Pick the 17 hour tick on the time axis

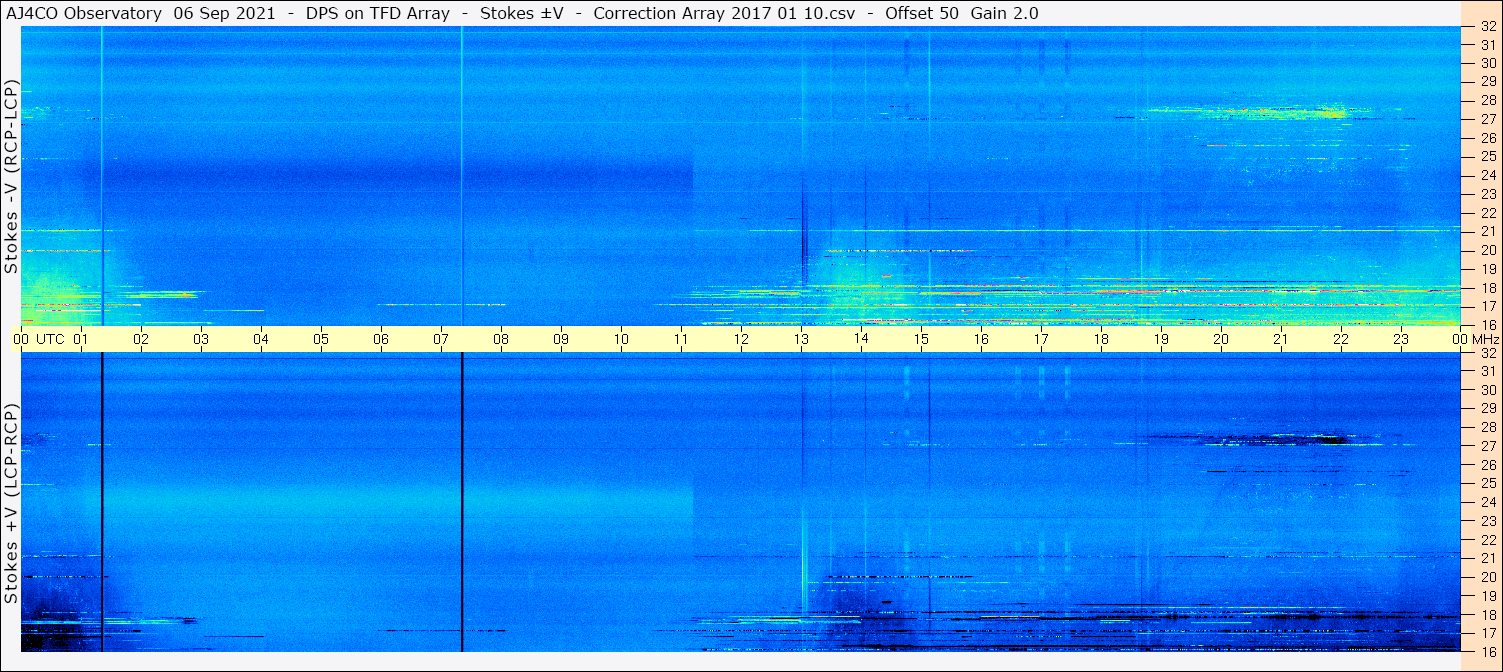point(1041,339)
